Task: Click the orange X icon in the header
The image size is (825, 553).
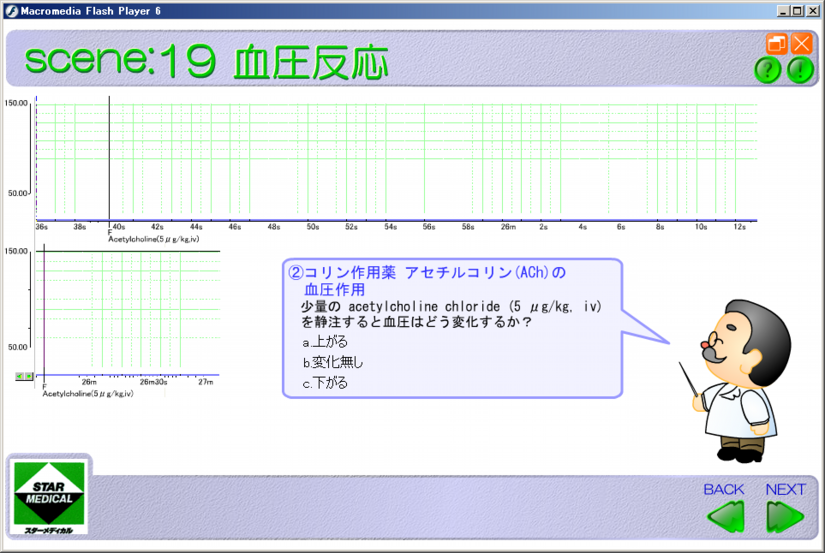Action: (801, 44)
